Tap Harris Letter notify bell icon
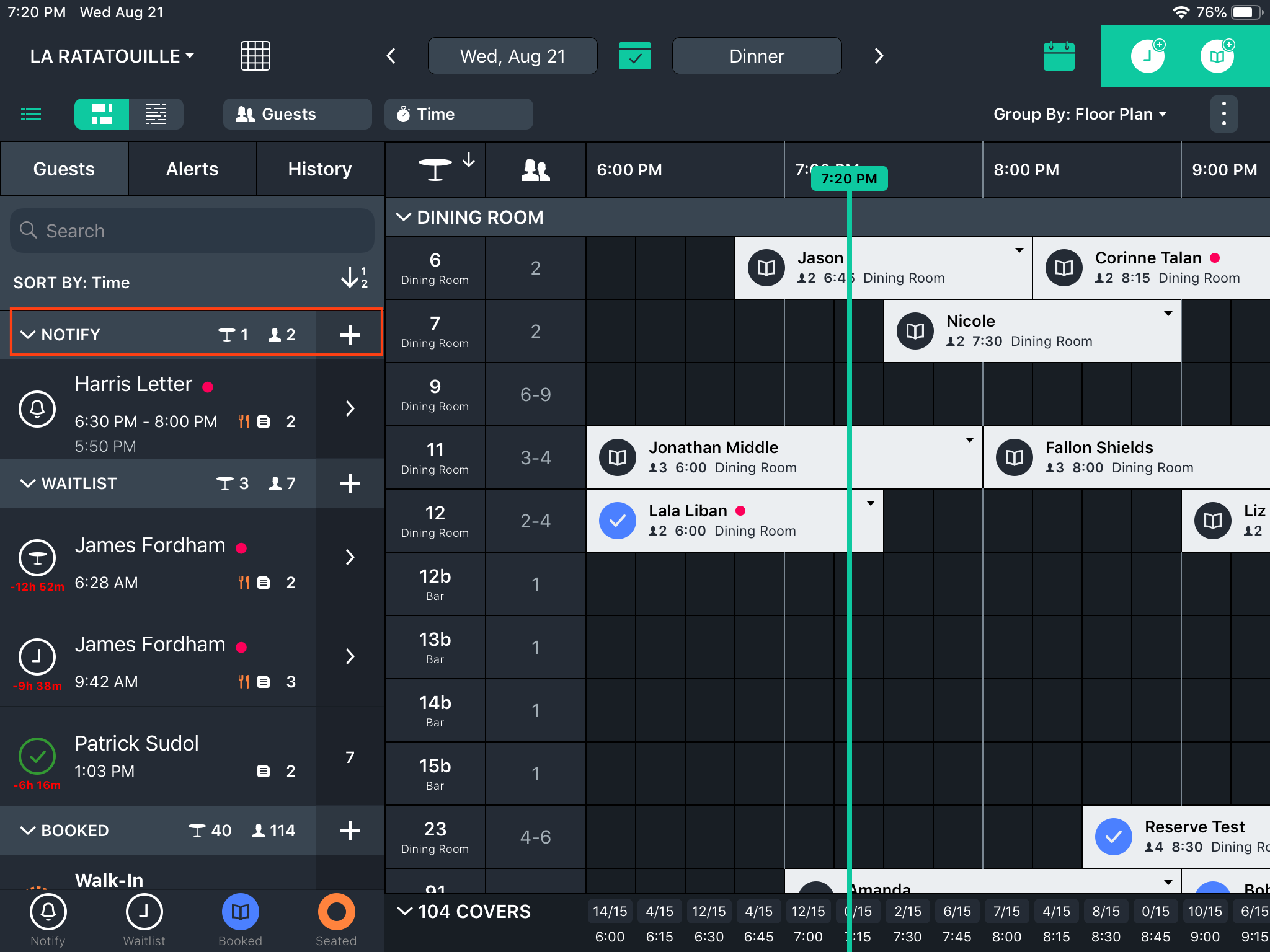This screenshot has height=952, width=1270. click(x=37, y=409)
